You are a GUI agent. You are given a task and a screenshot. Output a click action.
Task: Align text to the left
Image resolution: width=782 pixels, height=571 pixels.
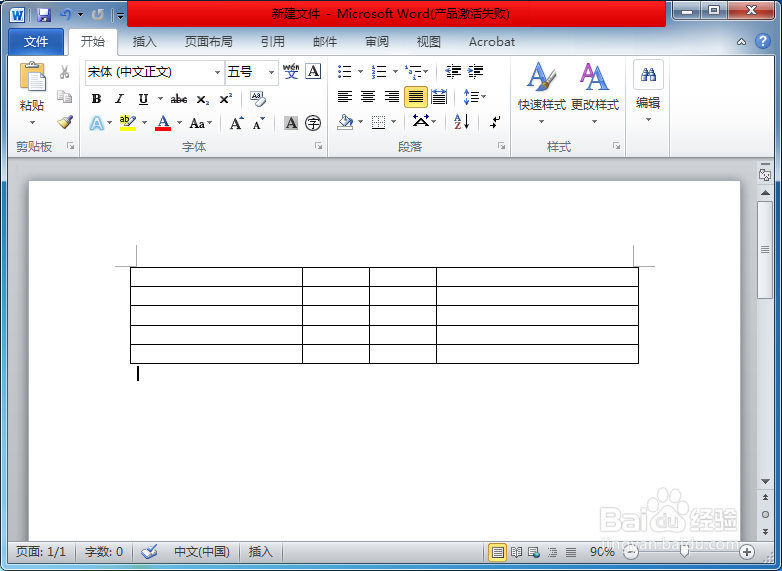pyautogui.click(x=345, y=97)
